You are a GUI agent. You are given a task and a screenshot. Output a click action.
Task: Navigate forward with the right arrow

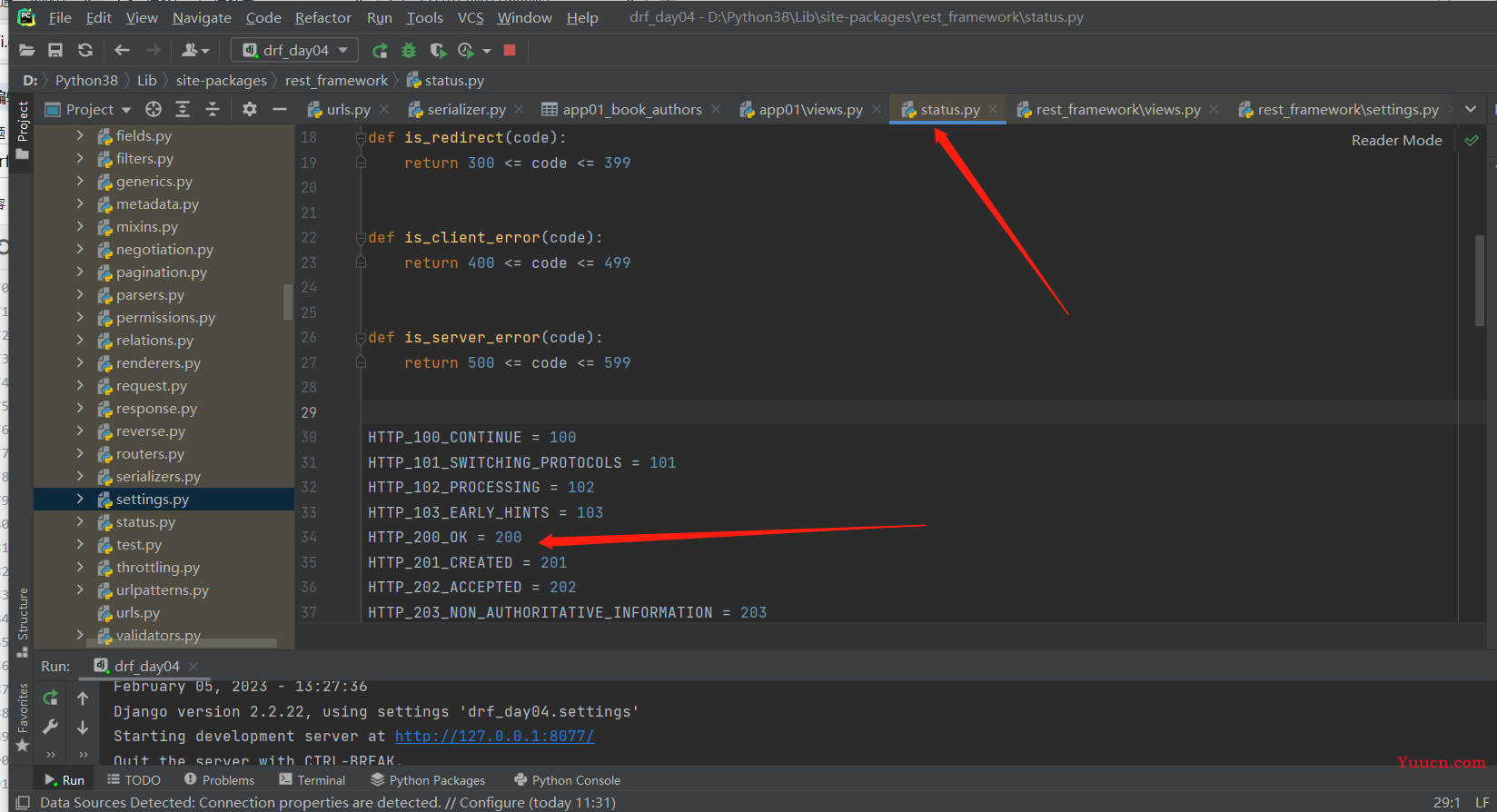(153, 50)
